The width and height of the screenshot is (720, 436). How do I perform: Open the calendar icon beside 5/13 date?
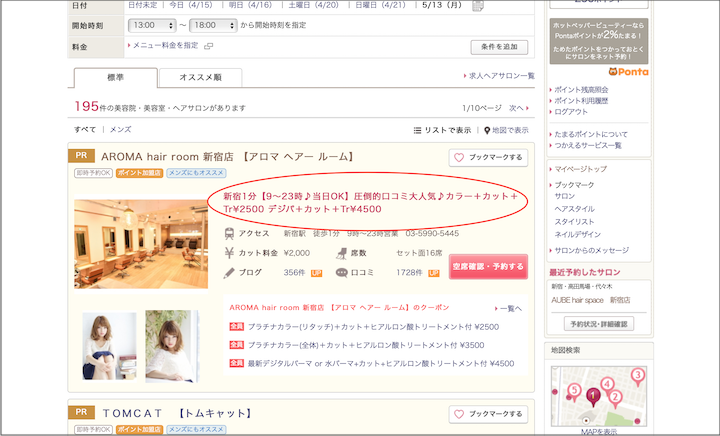pos(478,5)
